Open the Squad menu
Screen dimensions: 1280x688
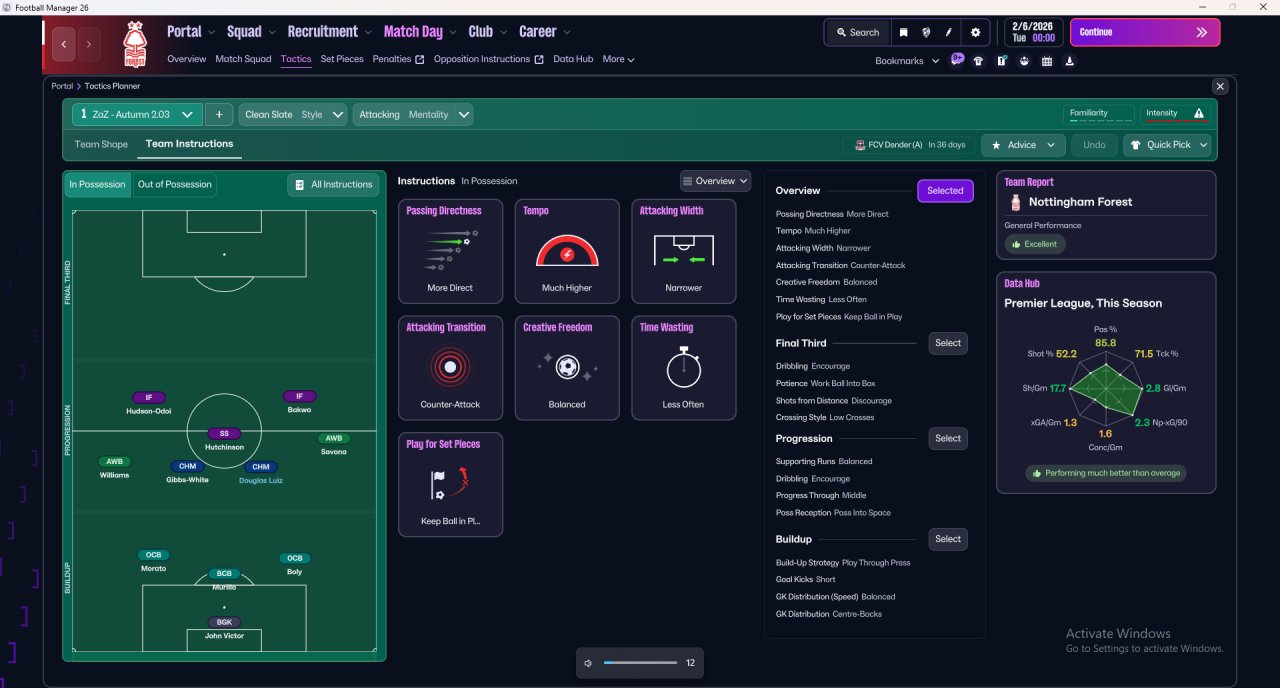click(250, 32)
